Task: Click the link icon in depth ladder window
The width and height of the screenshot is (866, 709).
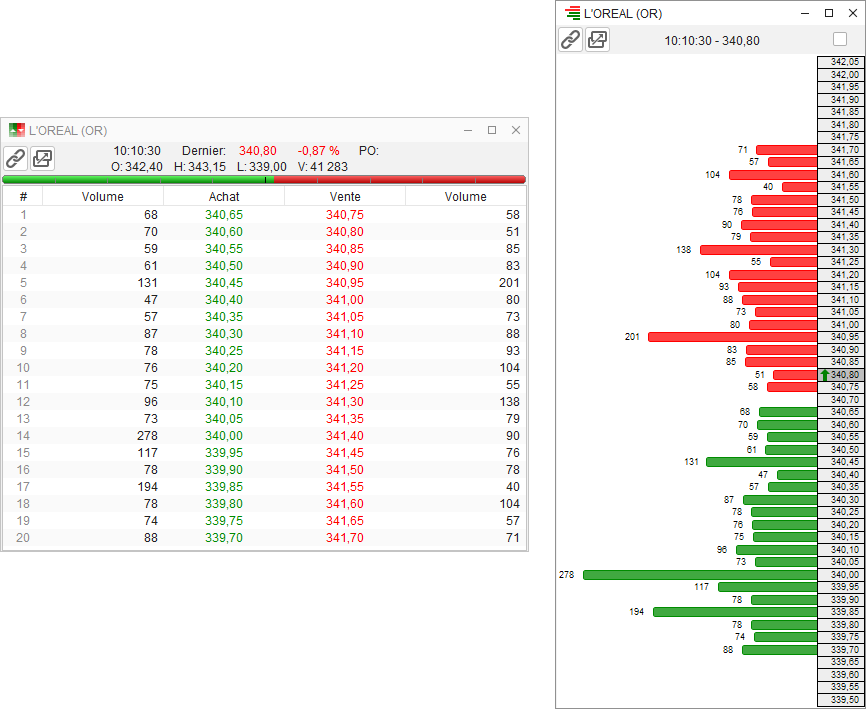Action: (x=571, y=40)
